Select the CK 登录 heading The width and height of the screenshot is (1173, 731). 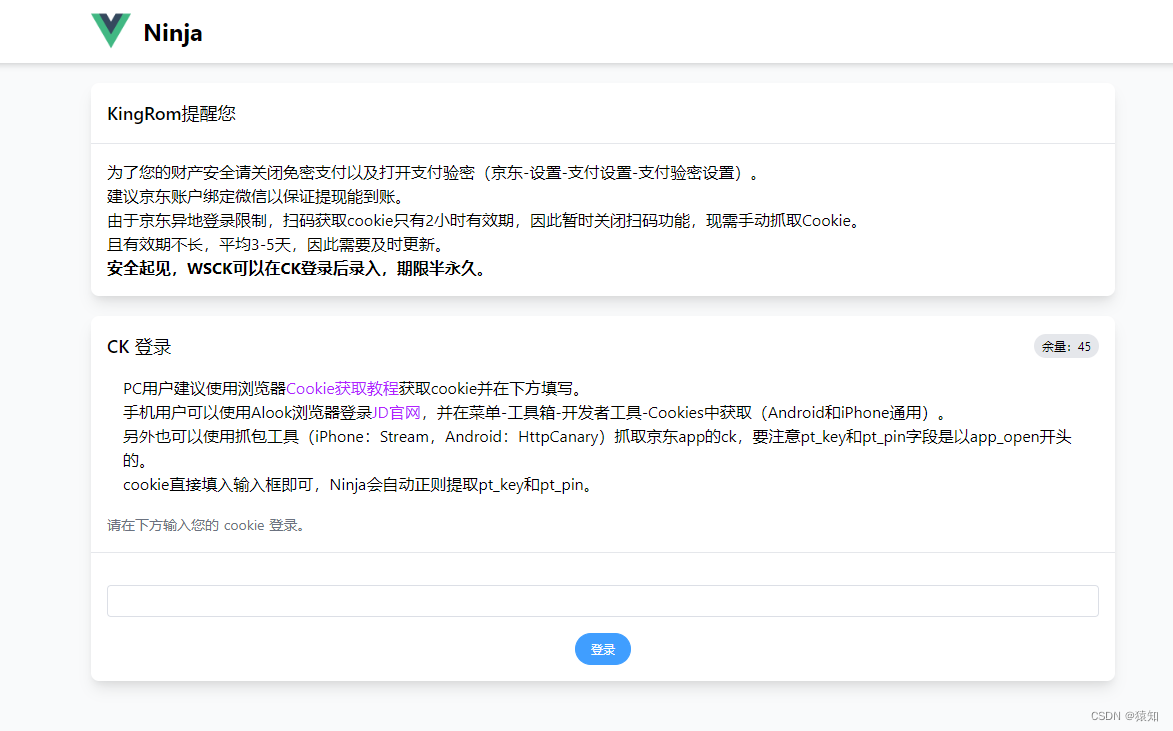(x=139, y=347)
